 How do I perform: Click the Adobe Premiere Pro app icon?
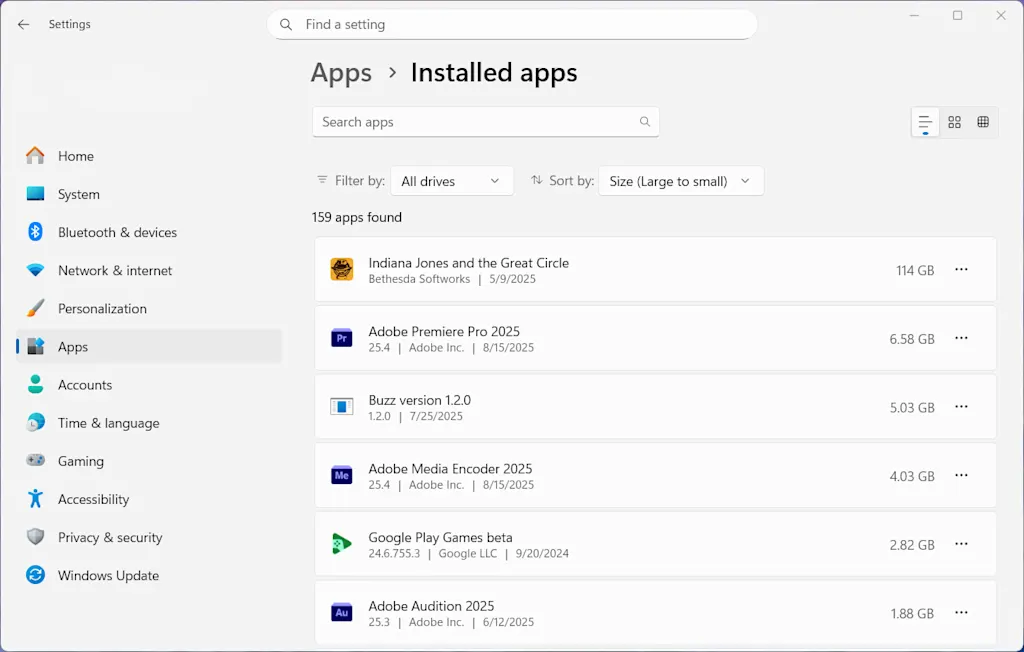coord(342,338)
